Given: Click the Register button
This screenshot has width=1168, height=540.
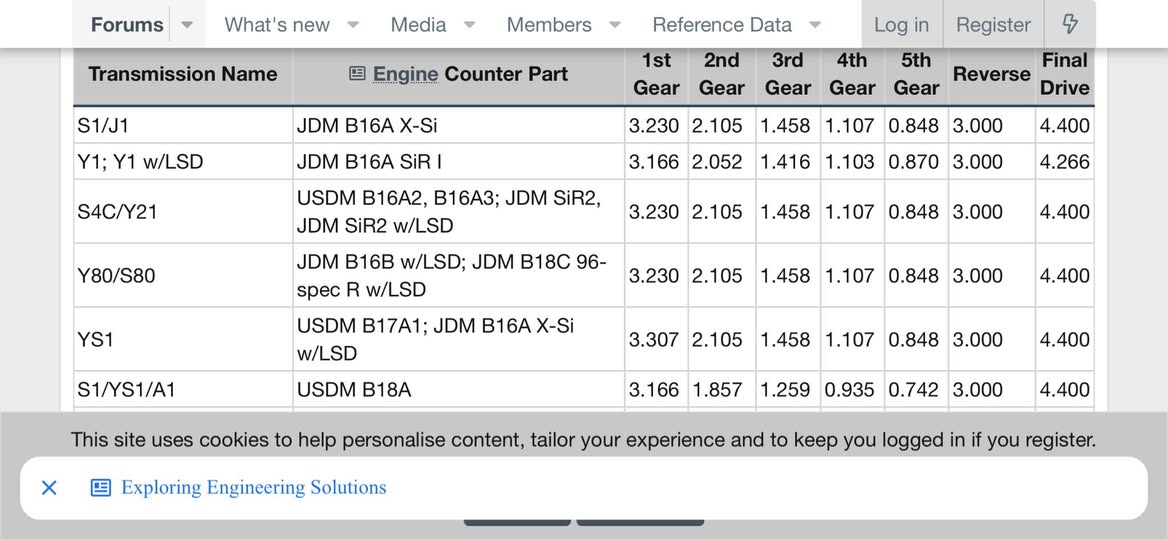Looking at the screenshot, I should (x=994, y=25).
